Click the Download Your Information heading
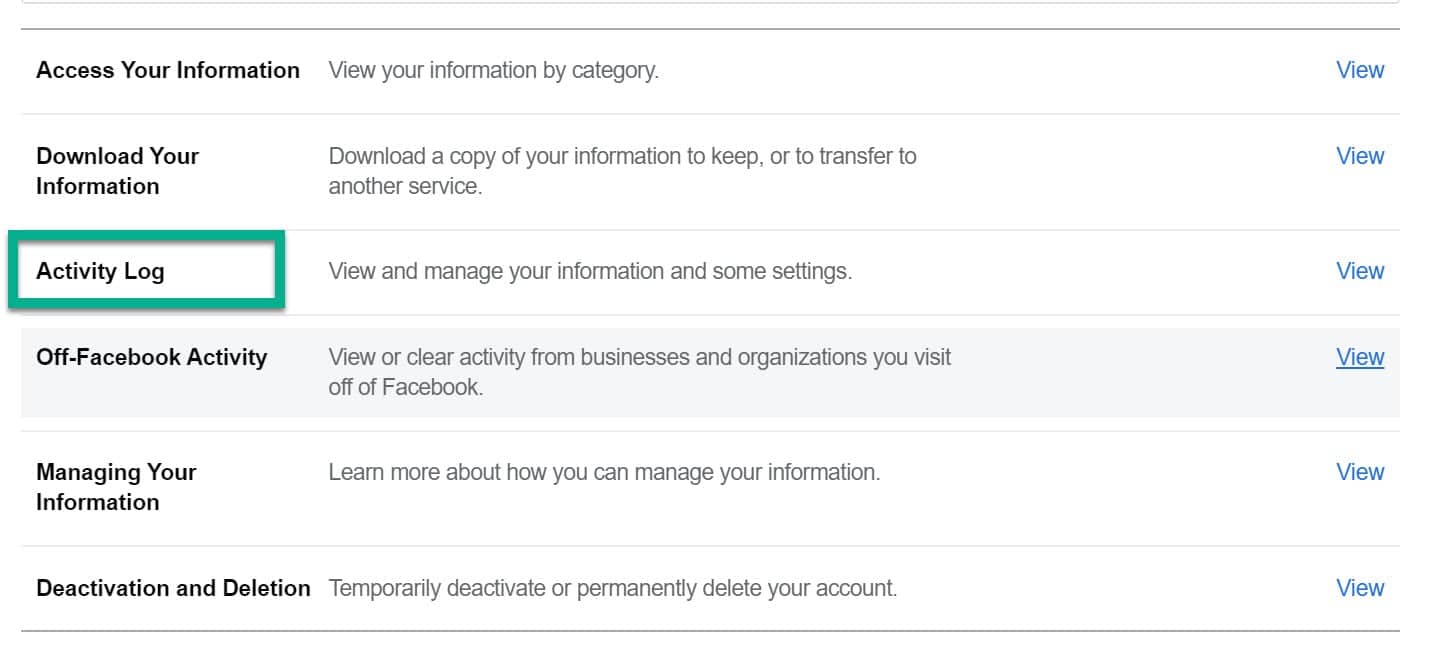1445x665 pixels. (117, 171)
